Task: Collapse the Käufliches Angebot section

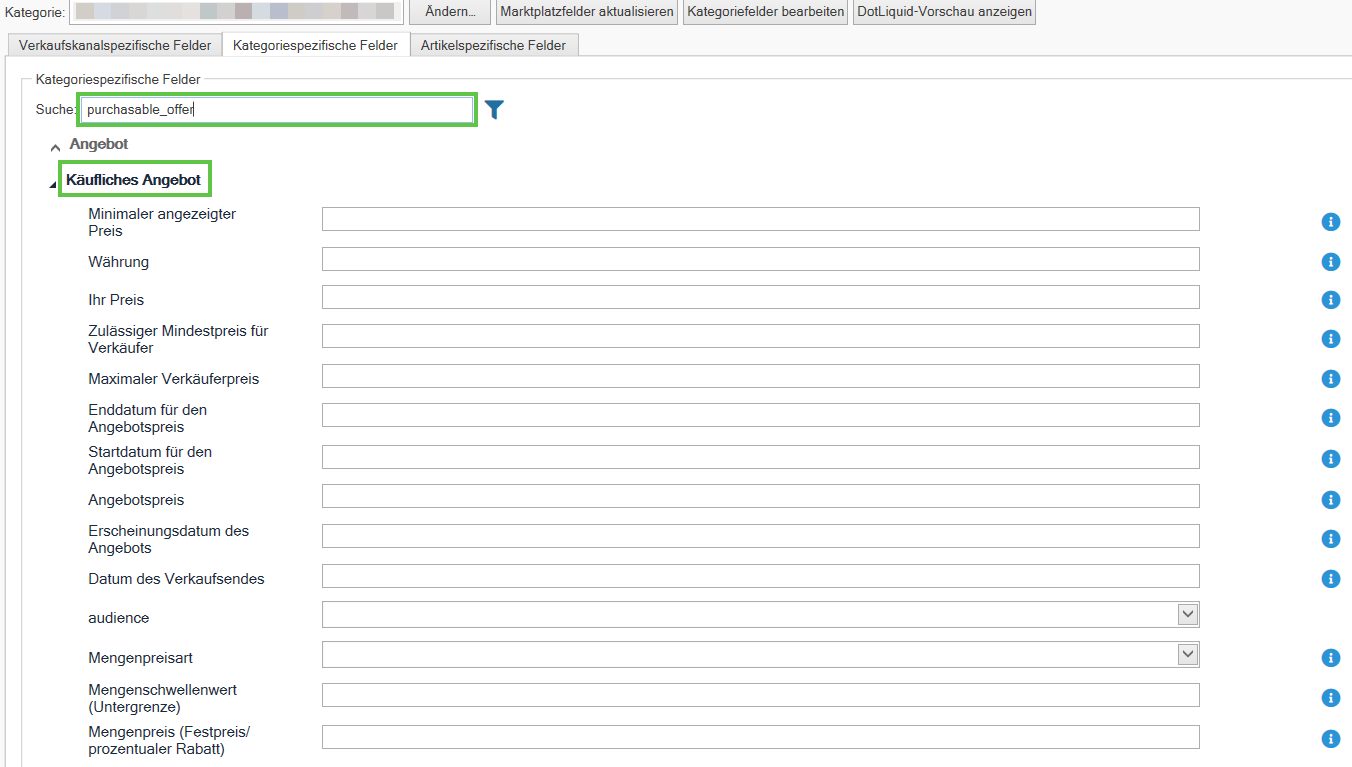Action: [x=53, y=184]
